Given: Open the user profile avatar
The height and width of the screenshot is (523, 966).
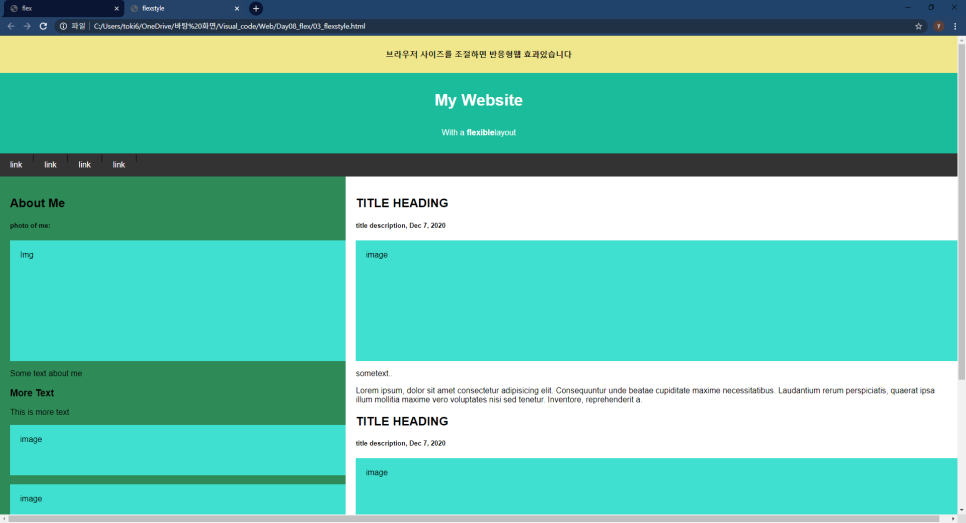Looking at the screenshot, I should [938, 26].
